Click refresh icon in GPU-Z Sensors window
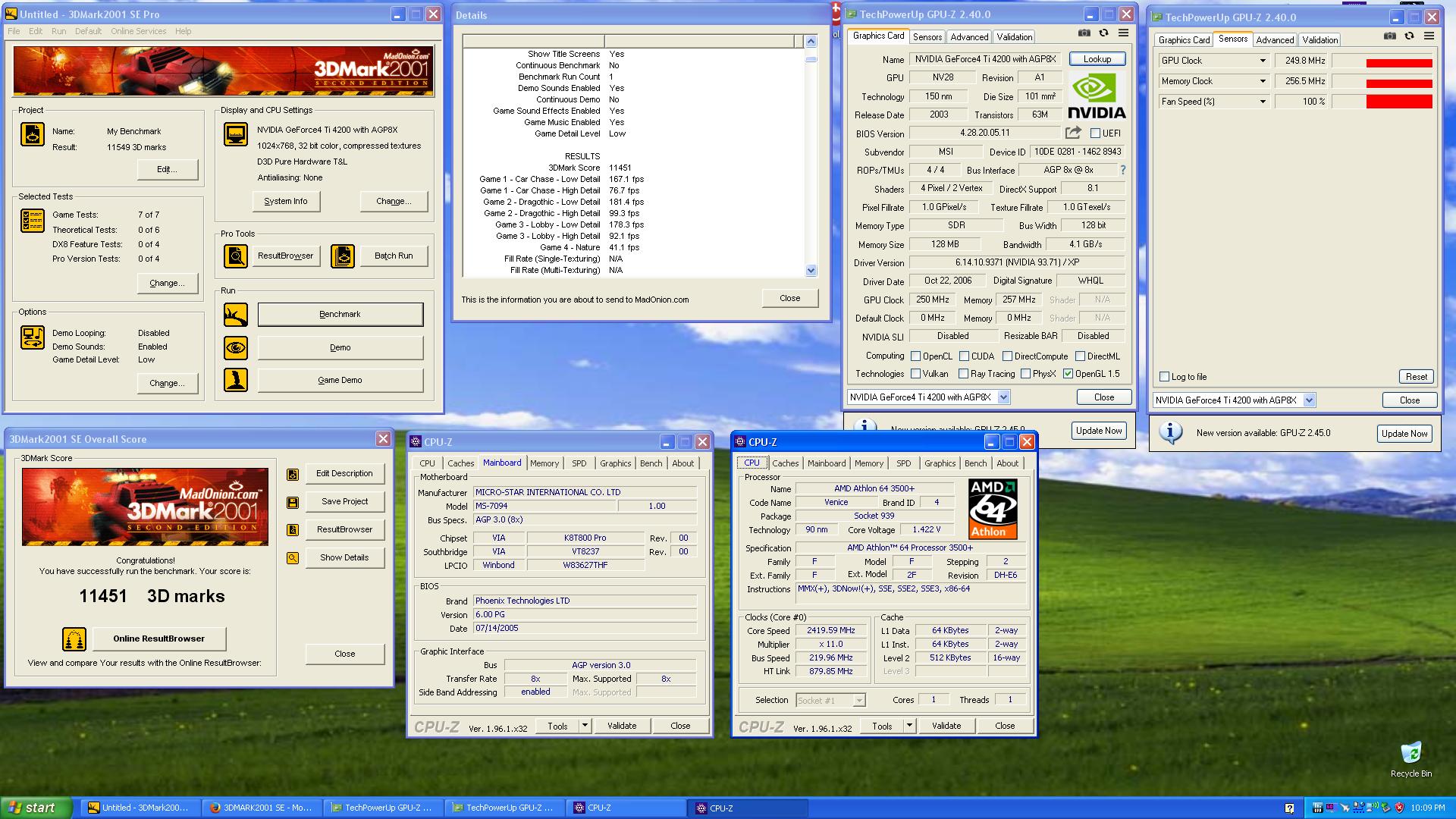Image resolution: width=1456 pixels, height=819 pixels. click(1410, 36)
